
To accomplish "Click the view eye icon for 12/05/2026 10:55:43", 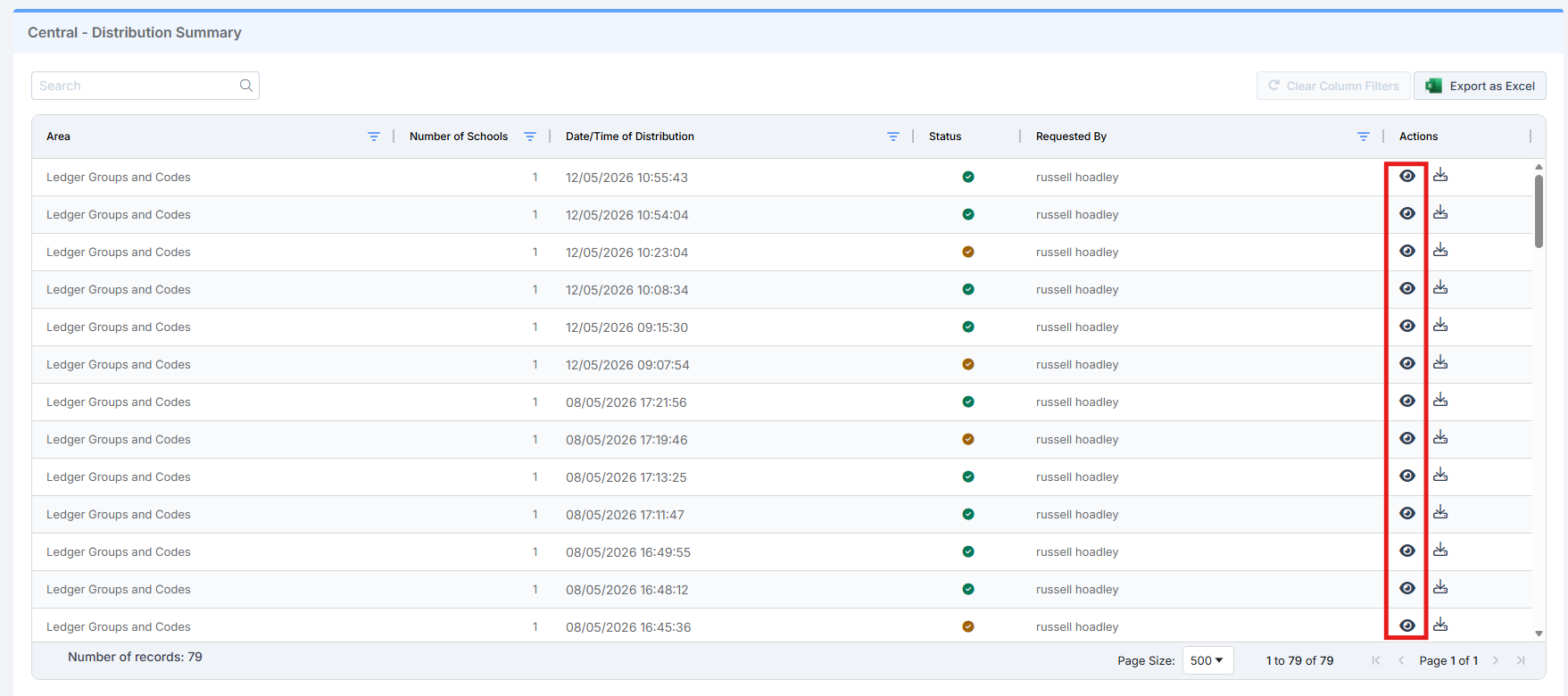I will tap(1407, 176).
